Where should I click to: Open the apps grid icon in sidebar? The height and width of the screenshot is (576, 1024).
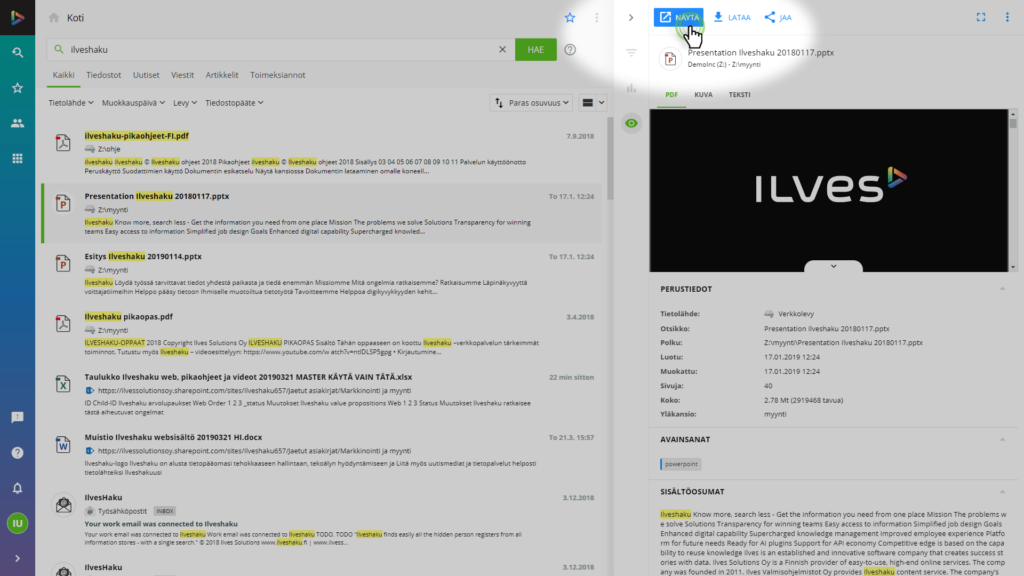(x=18, y=158)
